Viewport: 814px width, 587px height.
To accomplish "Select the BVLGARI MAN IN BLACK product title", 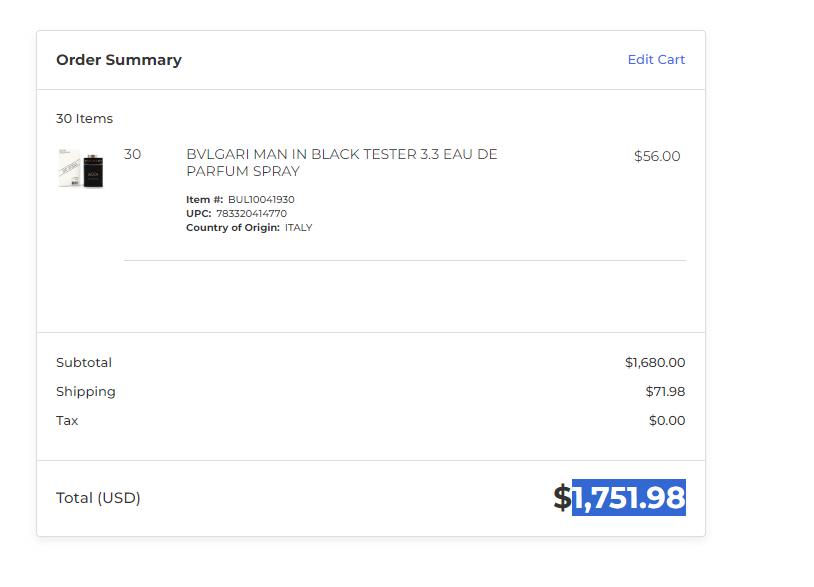I will [x=342, y=162].
